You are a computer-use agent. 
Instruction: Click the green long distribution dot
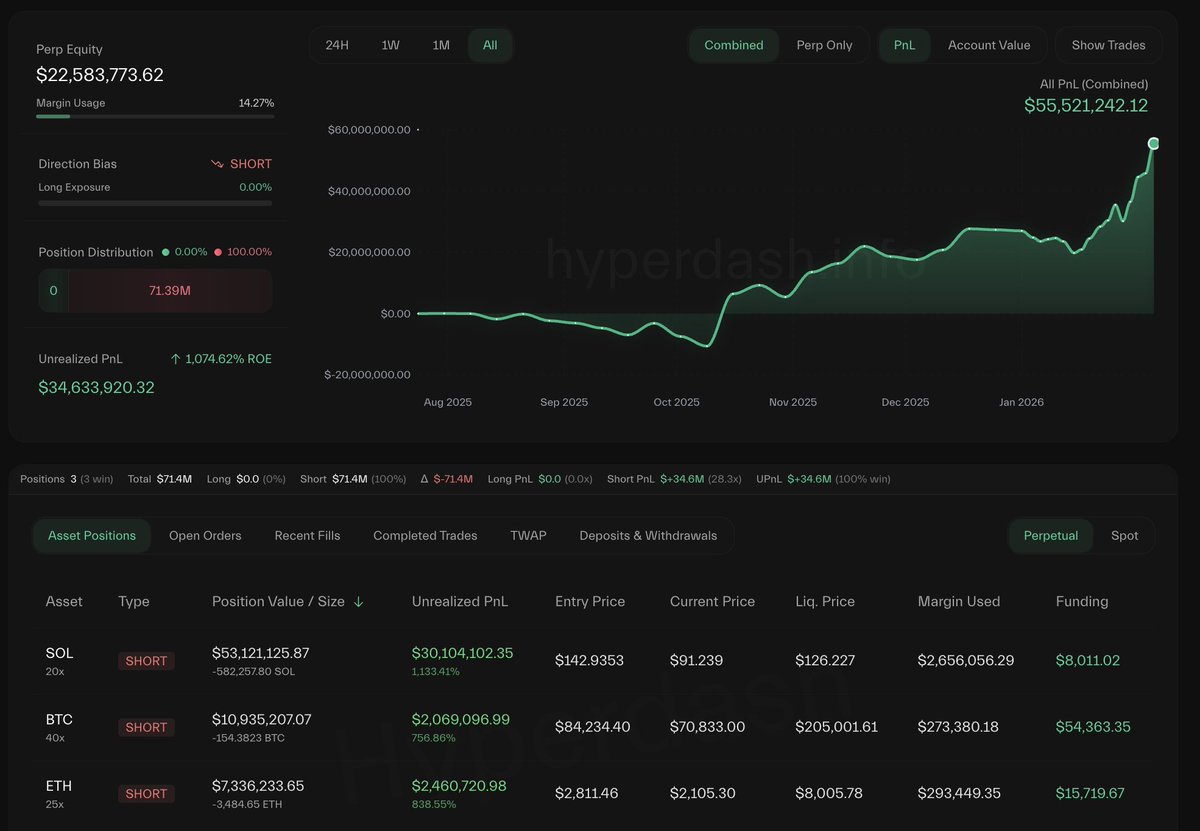click(165, 253)
